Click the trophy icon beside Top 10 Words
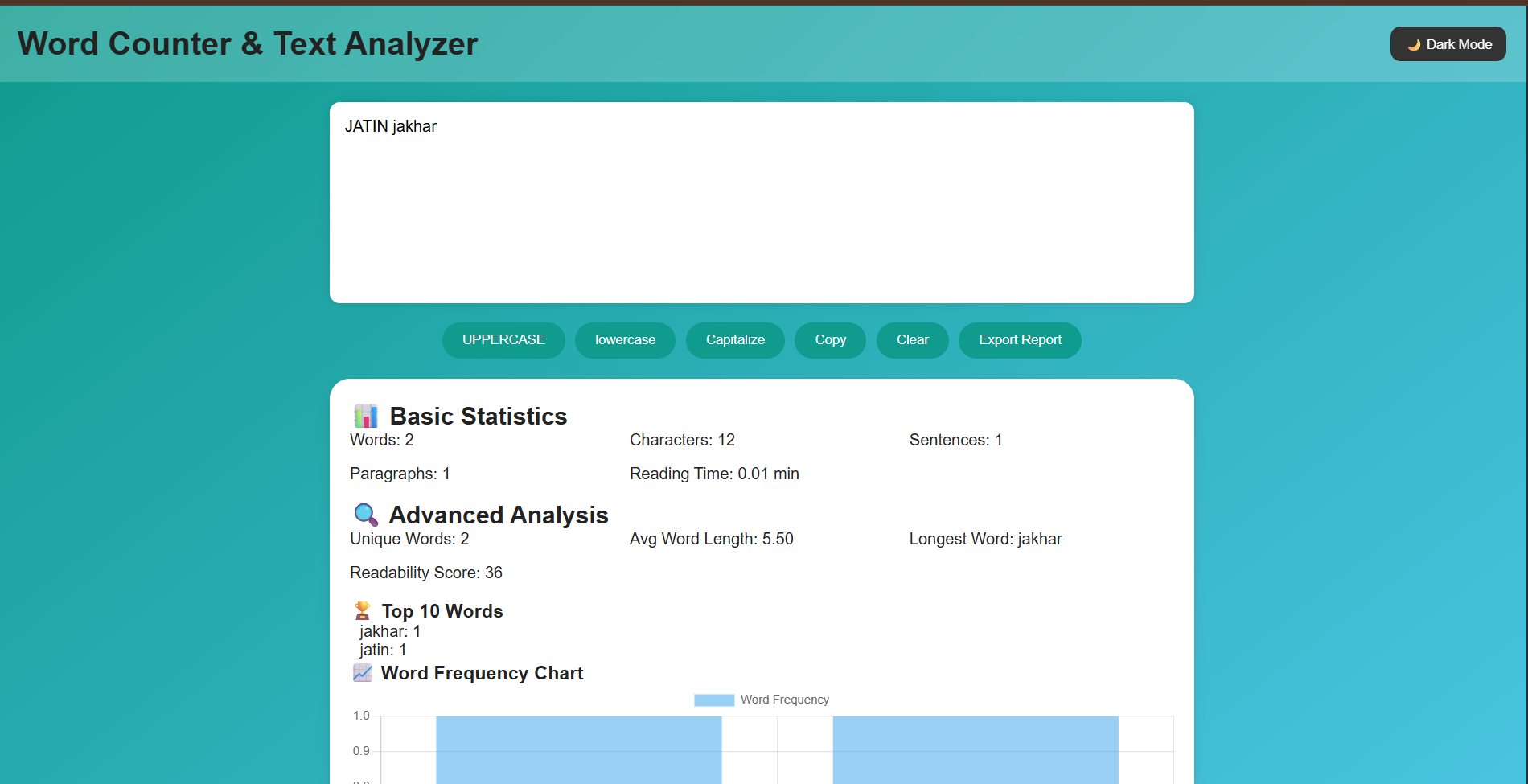 (363, 610)
